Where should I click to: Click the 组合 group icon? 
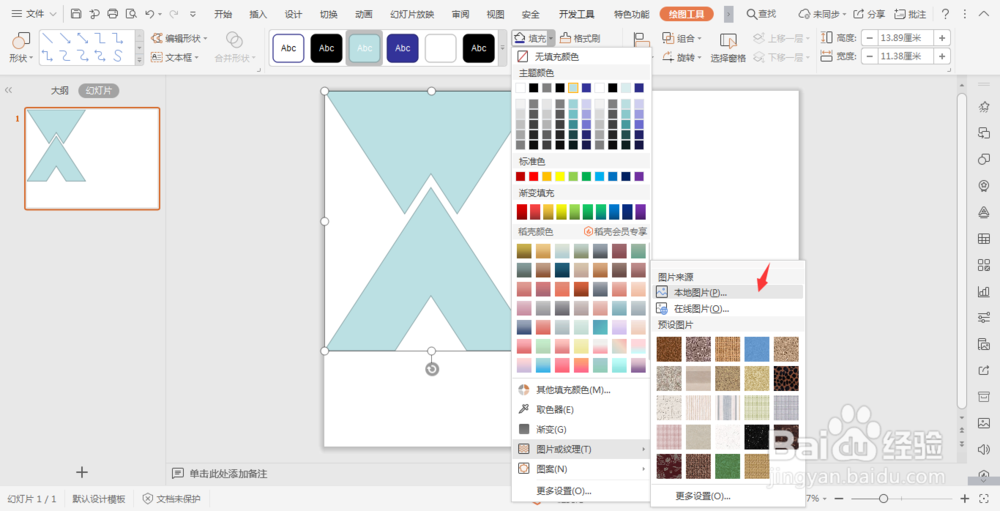pyautogui.click(x=668, y=38)
